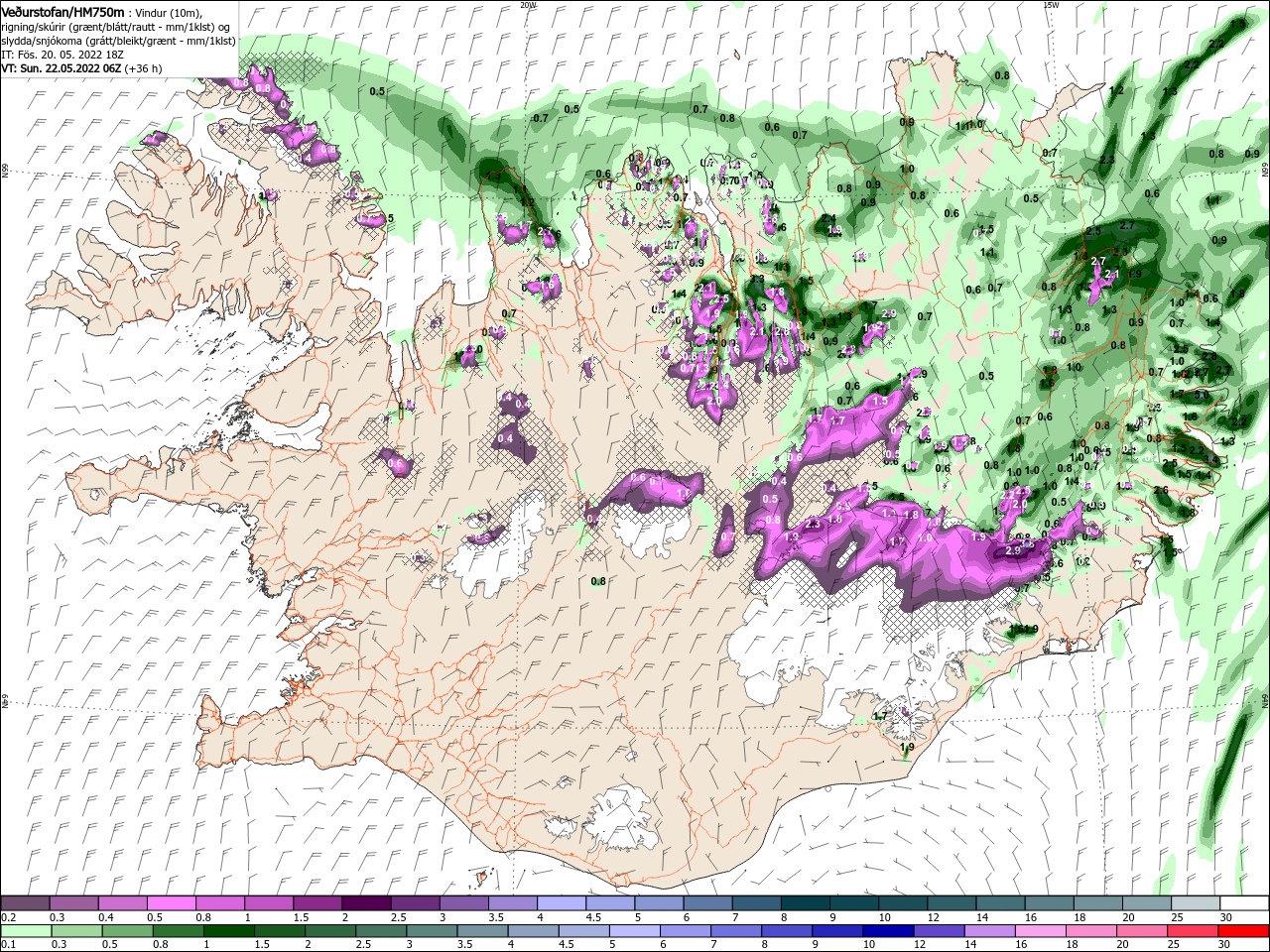Select the light pink 16 swatch in the lower legend row
This screenshot has width=1270, height=952.
click(x=1040, y=931)
